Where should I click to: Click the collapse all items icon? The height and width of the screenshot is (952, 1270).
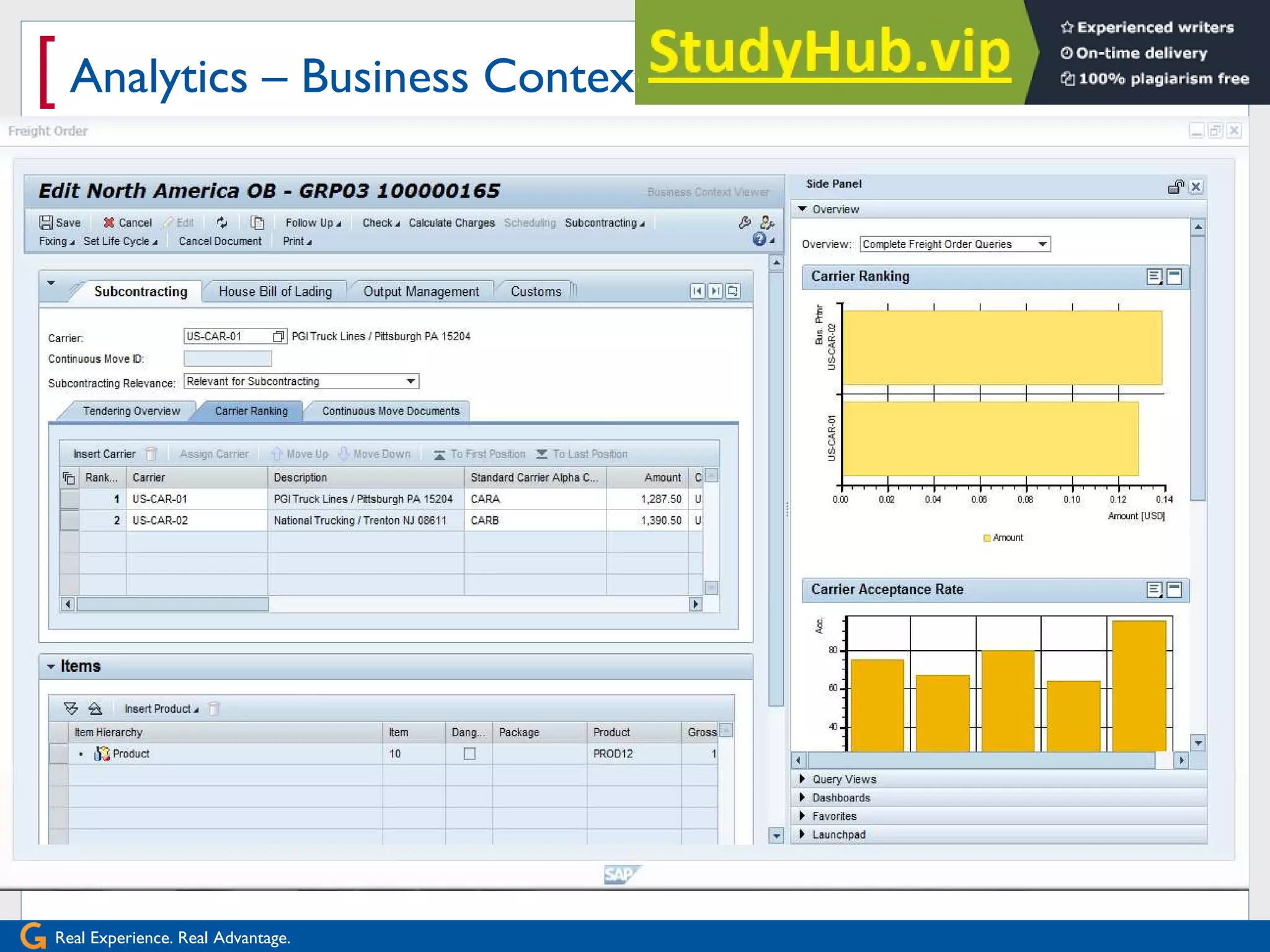(95, 708)
